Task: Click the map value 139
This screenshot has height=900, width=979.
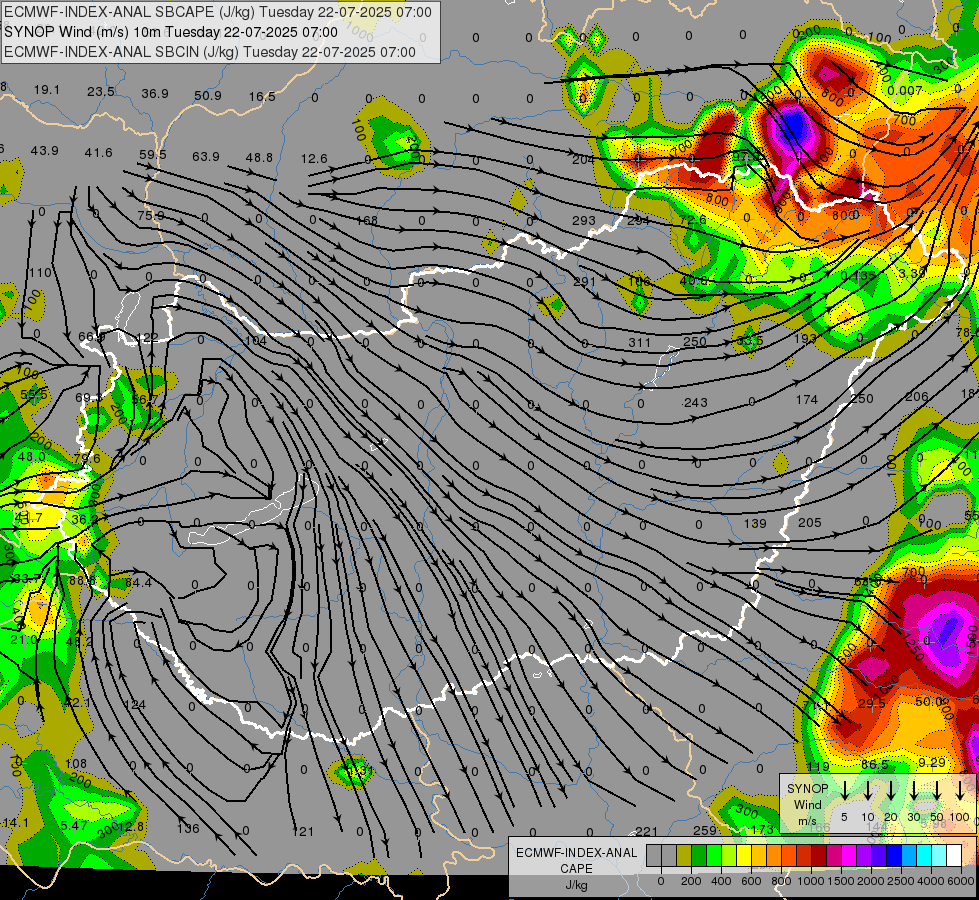Action: [x=755, y=523]
